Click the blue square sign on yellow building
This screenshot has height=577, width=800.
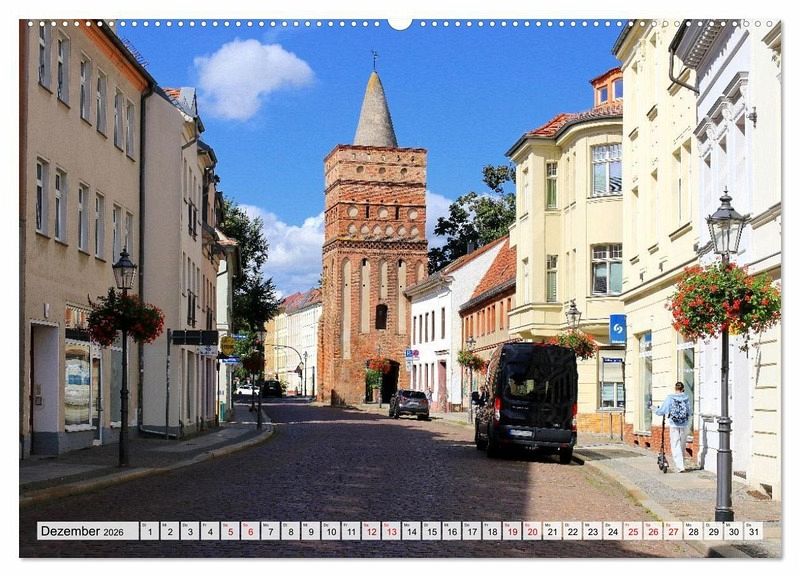618,328
